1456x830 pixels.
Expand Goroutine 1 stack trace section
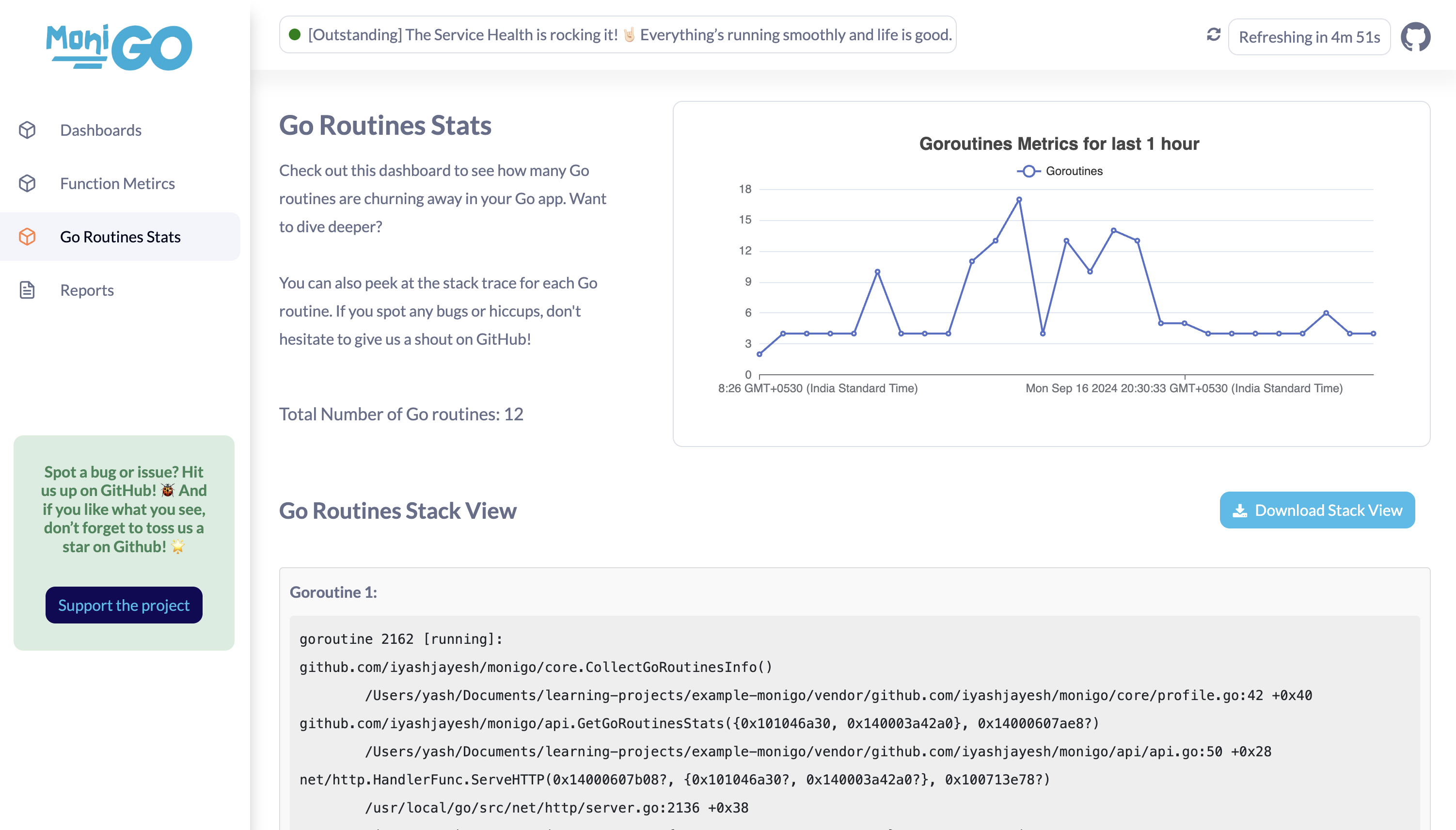pos(334,591)
